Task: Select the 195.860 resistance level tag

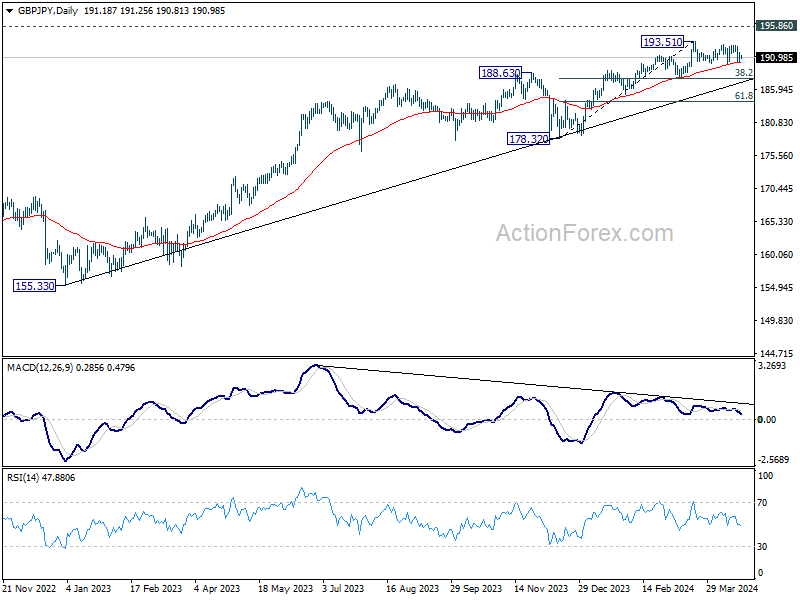Action: click(x=776, y=26)
